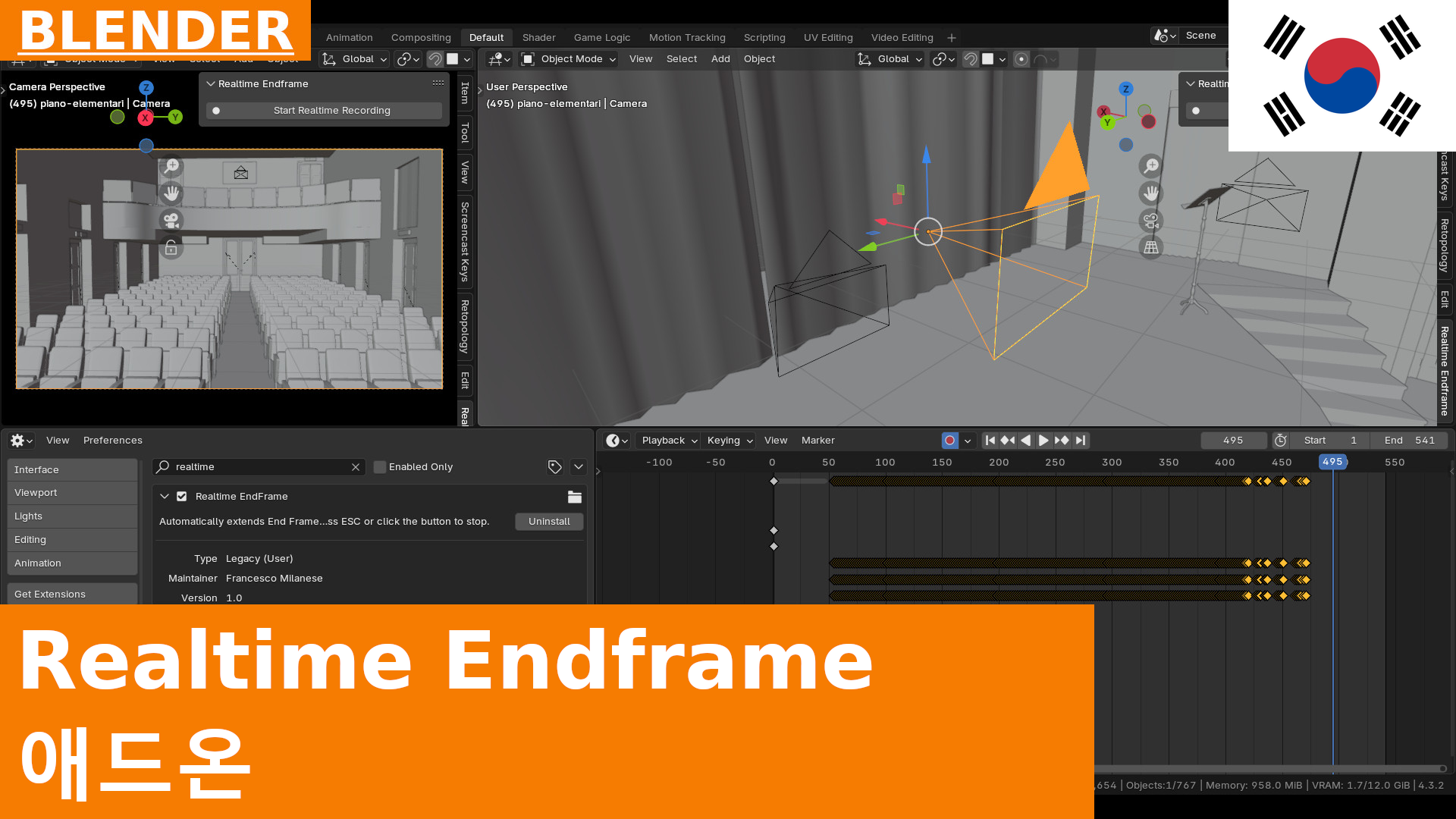Play animation in reverse
This screenshot has height=819, width=1456.
pyautogui.click(x=1026, y=440)
